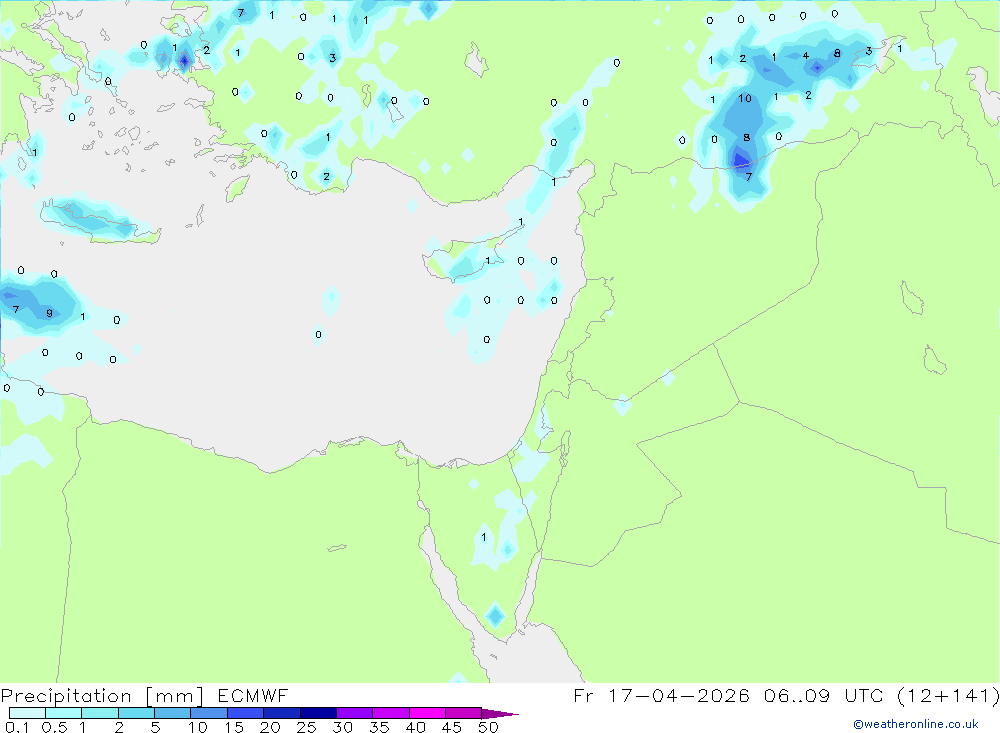The image size is (1000, 733).
Task: Click the '25' legend scale label
Action: (307, 727)
